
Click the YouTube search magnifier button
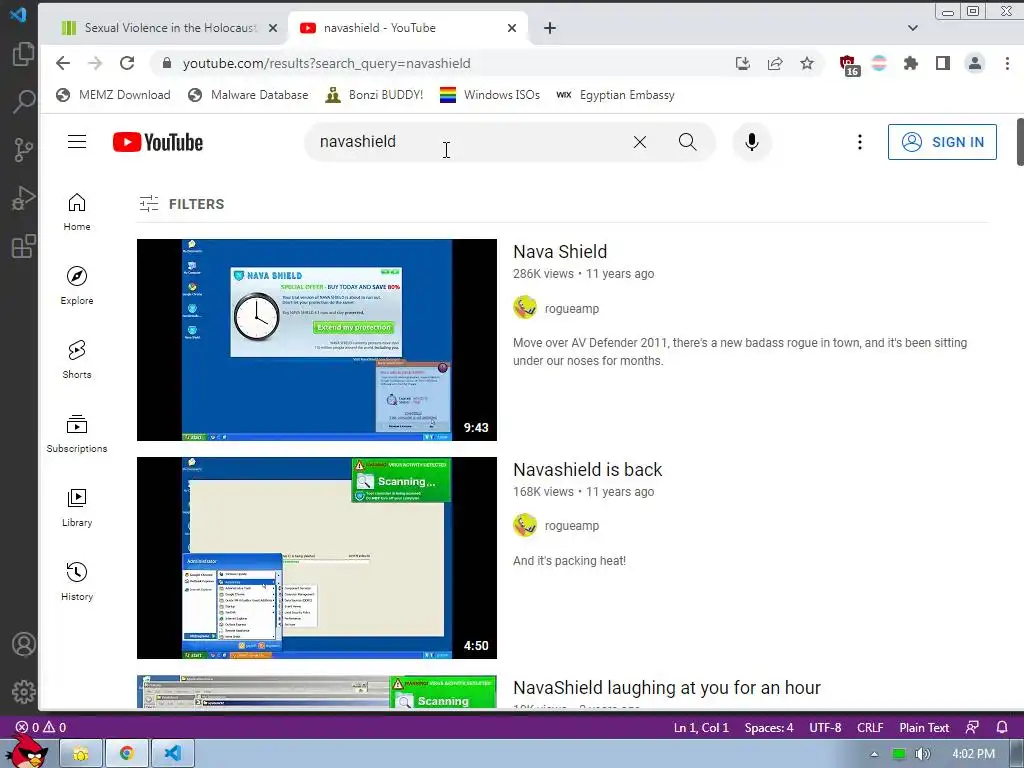pos(688,142)
